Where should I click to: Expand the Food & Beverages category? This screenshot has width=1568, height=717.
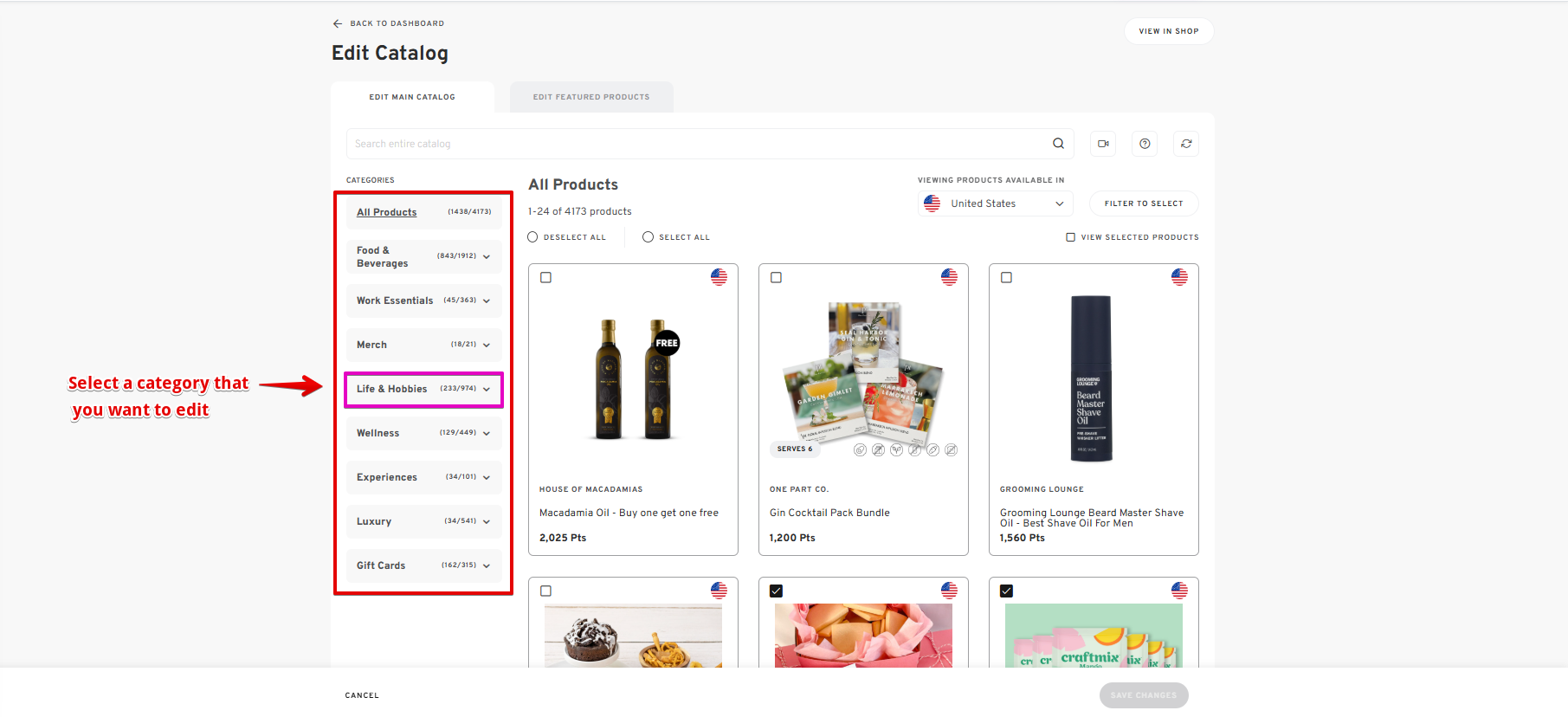click(x=486, y=257)
